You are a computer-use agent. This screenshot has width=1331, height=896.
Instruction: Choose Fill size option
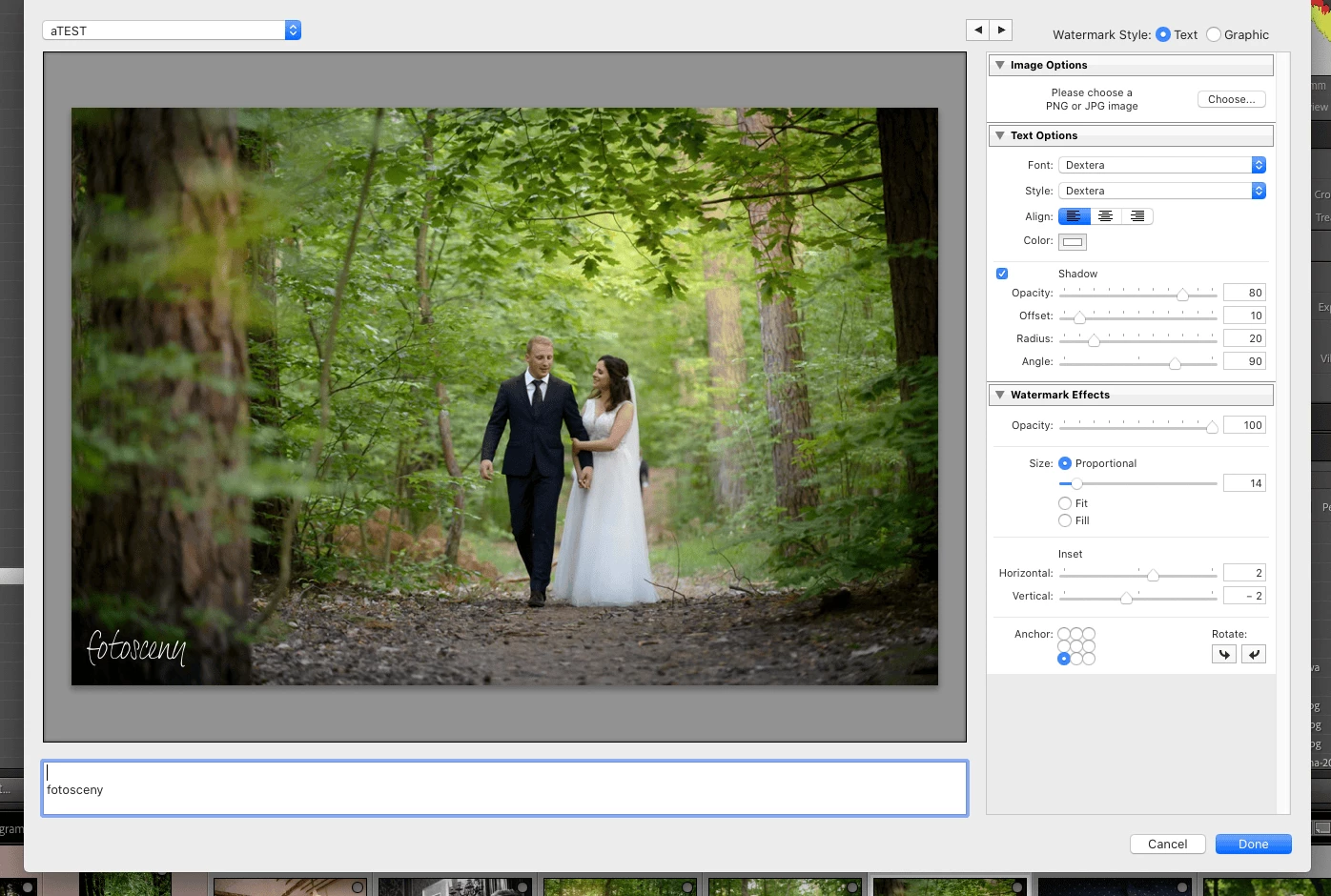(x=1065, y=520)
